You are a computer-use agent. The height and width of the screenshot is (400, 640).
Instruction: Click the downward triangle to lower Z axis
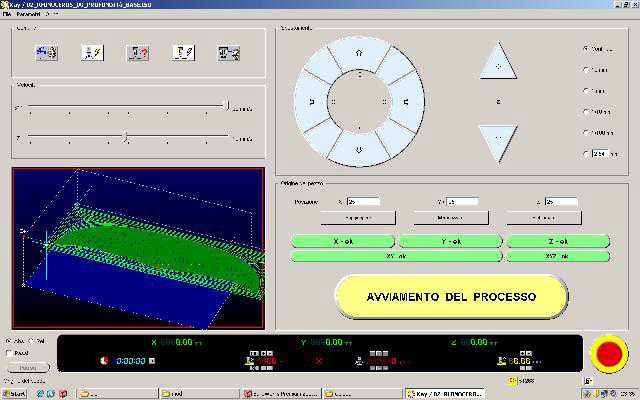[x=497, y=140]
